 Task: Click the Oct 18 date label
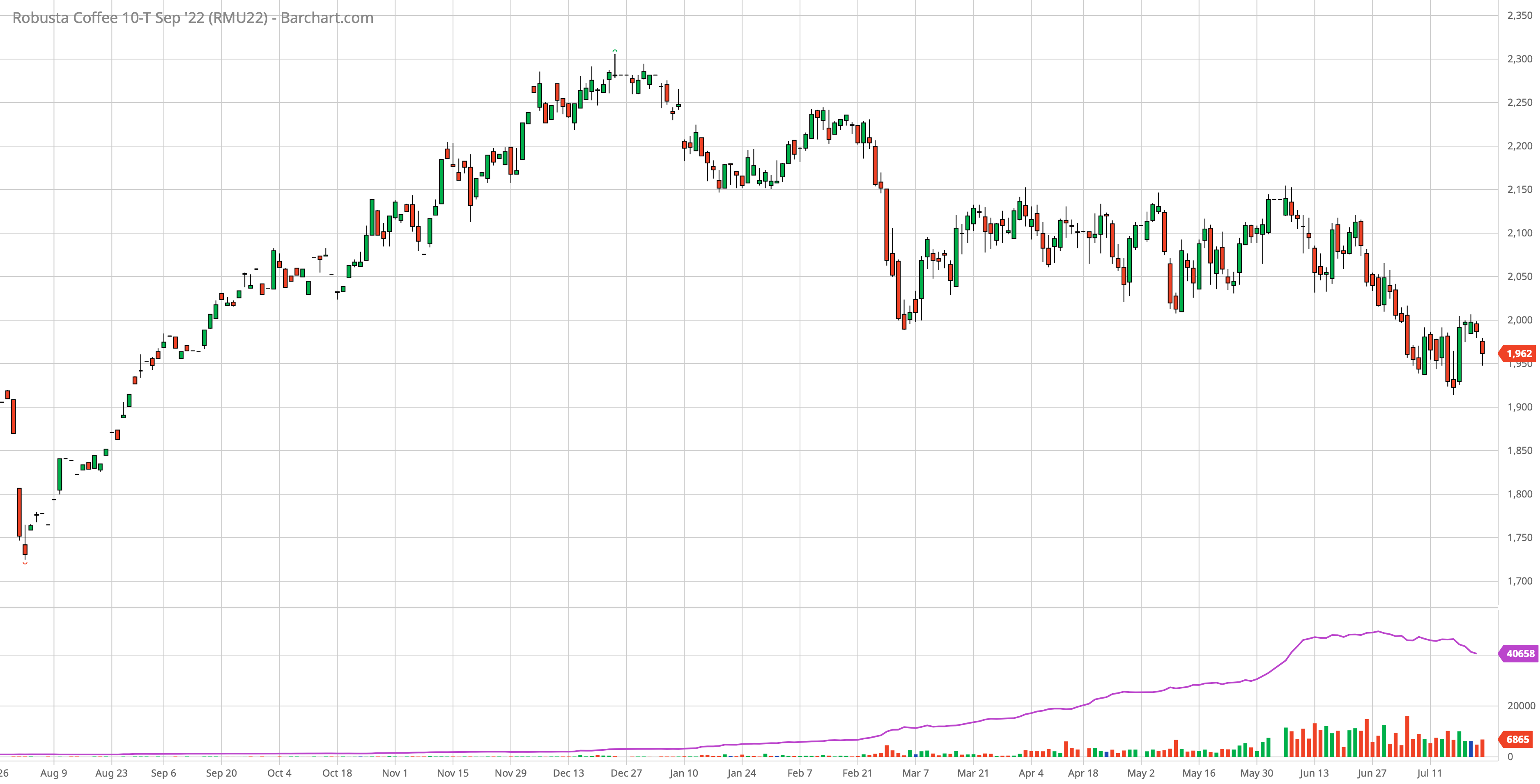point(337,773)
